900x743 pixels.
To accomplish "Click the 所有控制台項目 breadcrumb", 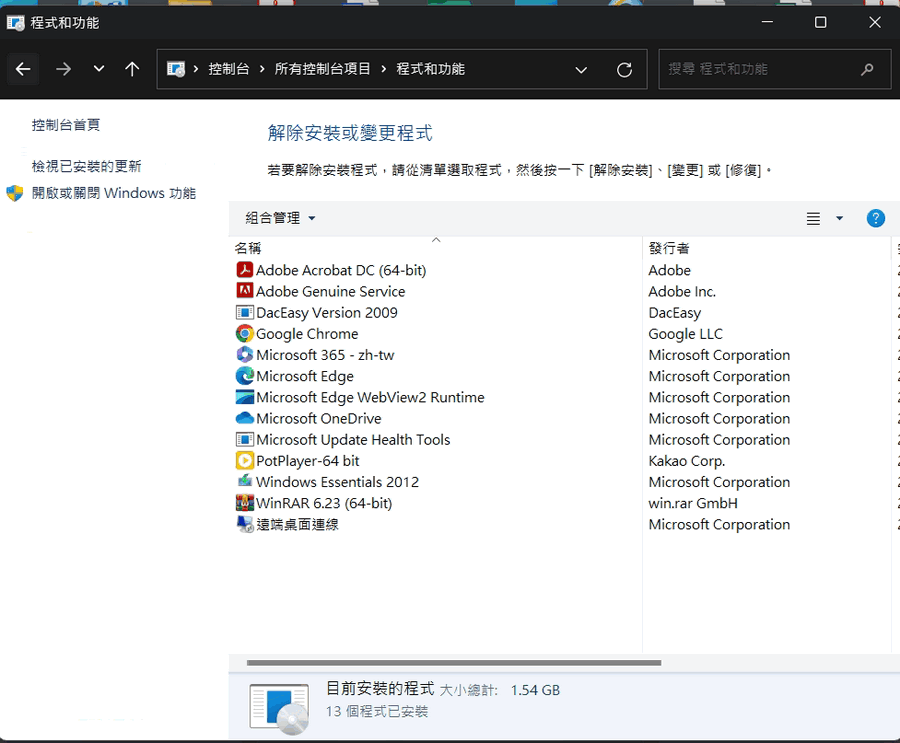I will coord(322,69).
